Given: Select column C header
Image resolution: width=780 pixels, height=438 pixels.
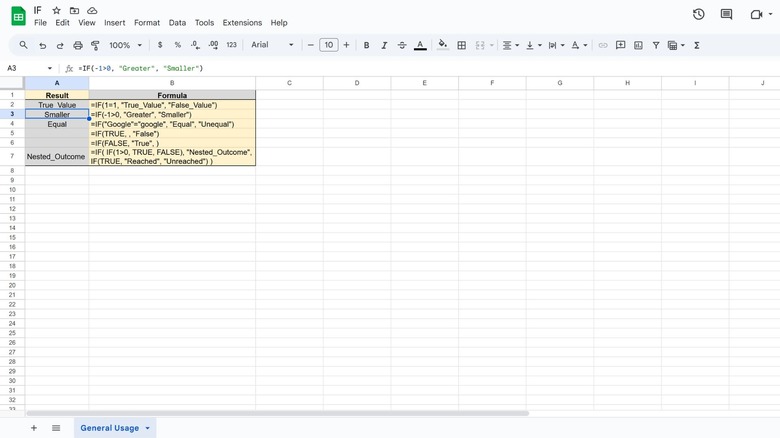Looking at the screenshot, I should point(289,83).
